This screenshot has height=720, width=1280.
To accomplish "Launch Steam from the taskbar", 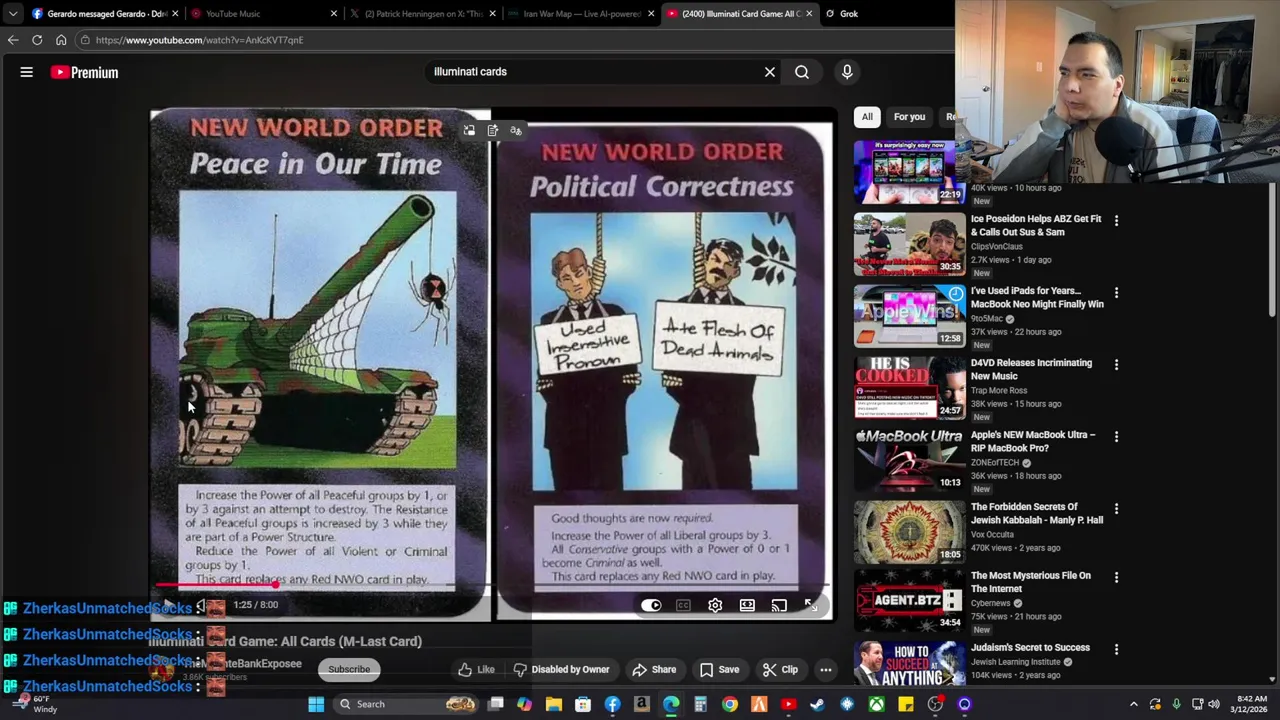I will 817,704.
